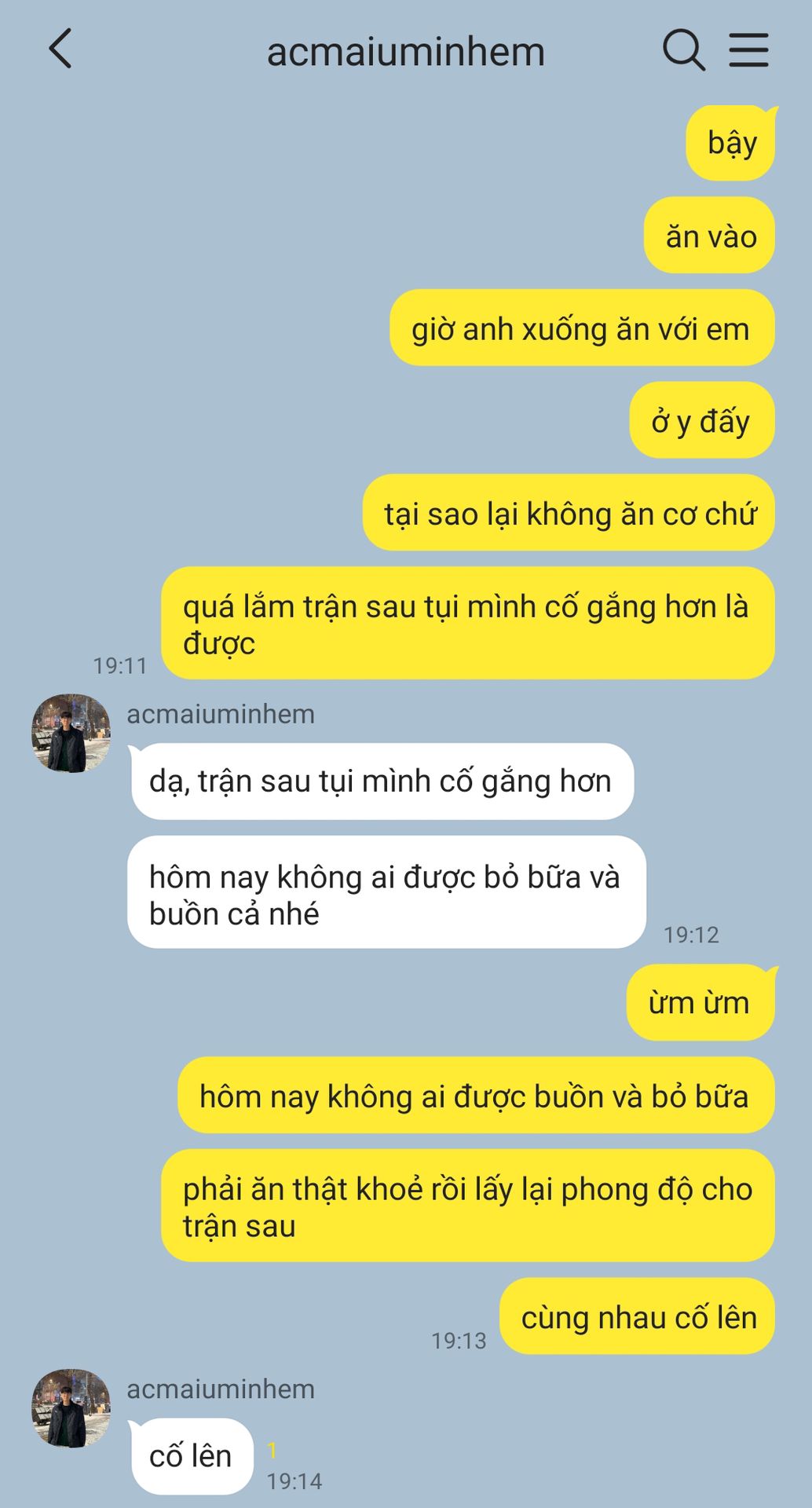Tap the chat title acmaiuminhem
The width and height of the screenshot is (812, 1508).
pos(405,52)
